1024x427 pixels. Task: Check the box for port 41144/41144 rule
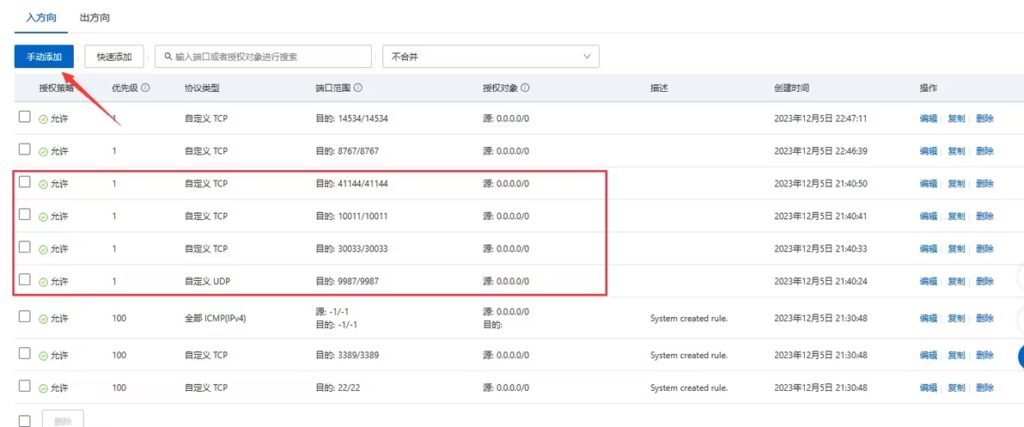coord(25,182)
